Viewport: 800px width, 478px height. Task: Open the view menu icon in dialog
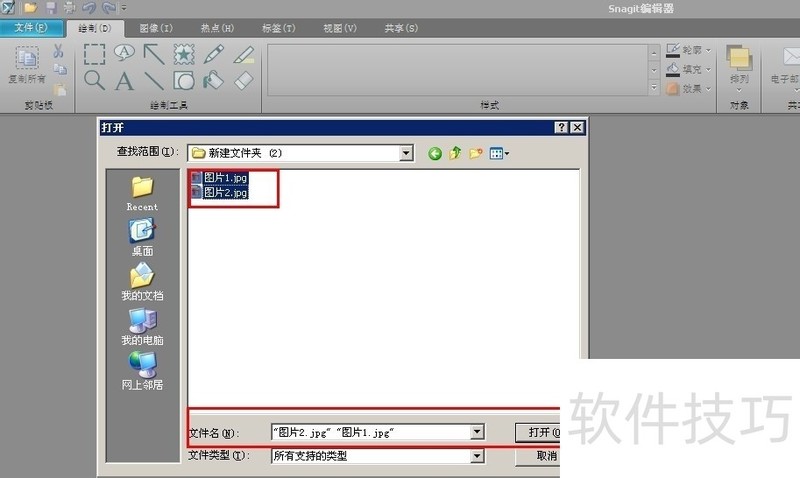coord(499,153)
